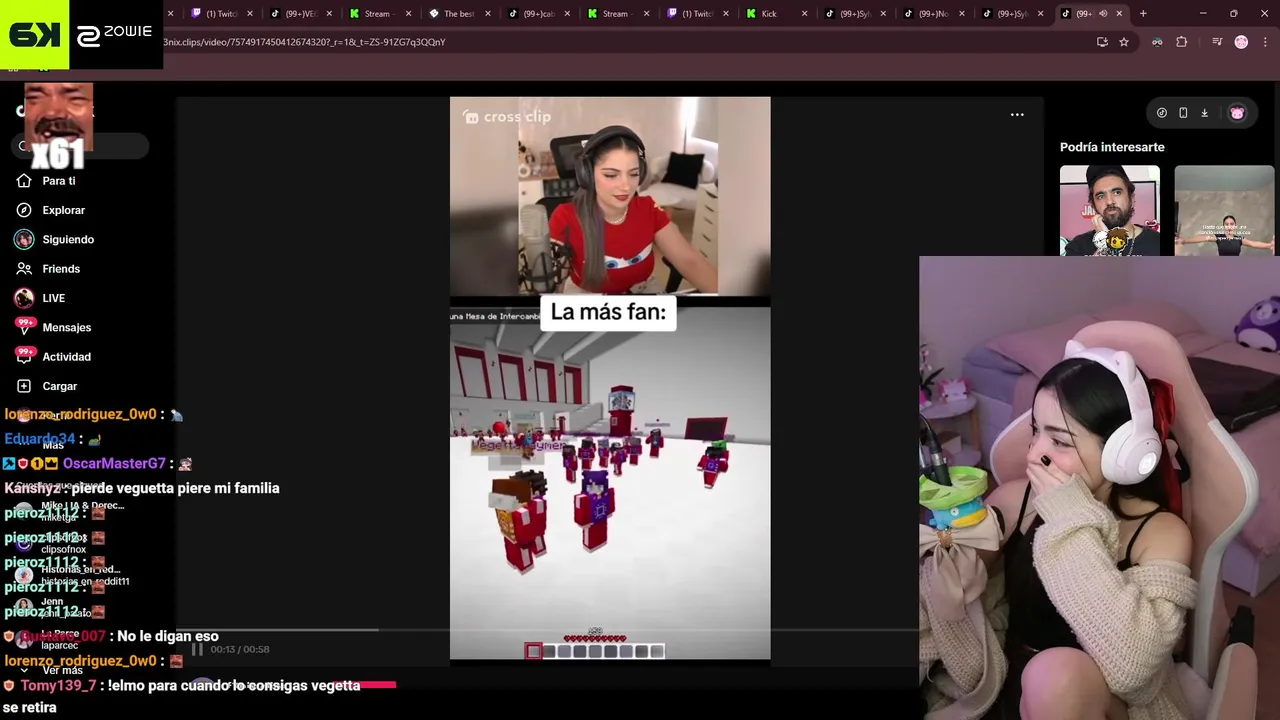Switch to the (99+)cab TikTok tab
Image resolution: width=1280 pixels, height=720 pixels.
[x=538, y=13]
